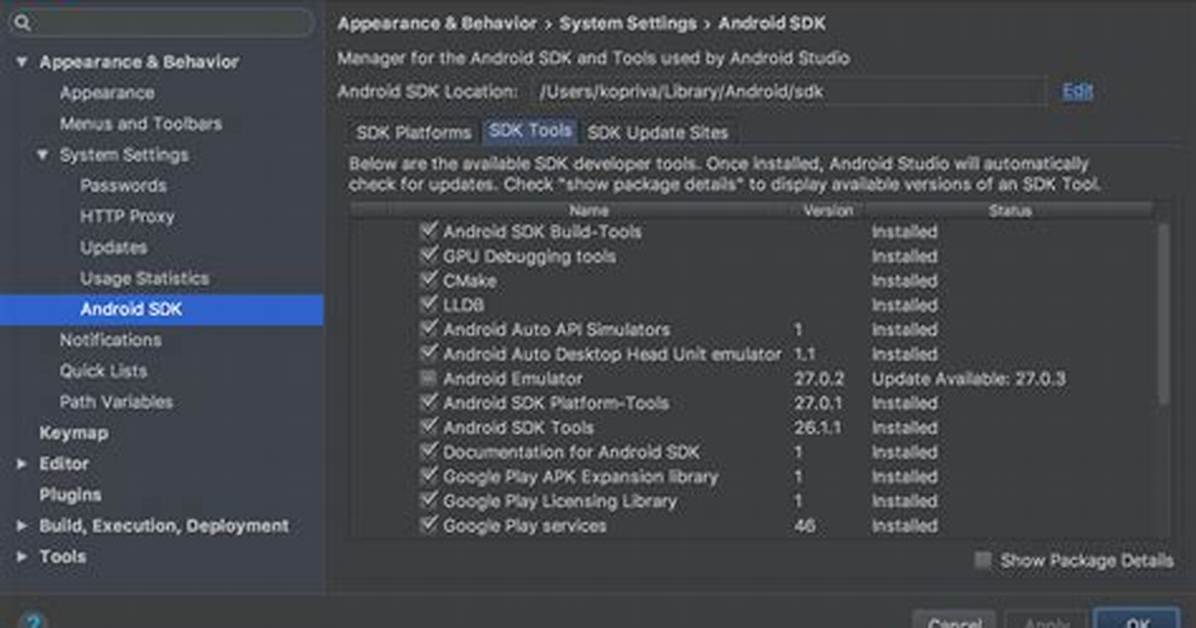The height and width of the screenshot is (628, 1196).
Task: Click the search magnifier icon
Action: [x=23, y=22]
